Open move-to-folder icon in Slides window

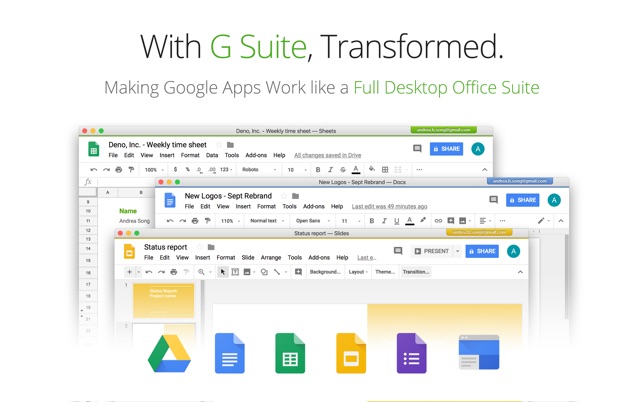coord(211,247)
